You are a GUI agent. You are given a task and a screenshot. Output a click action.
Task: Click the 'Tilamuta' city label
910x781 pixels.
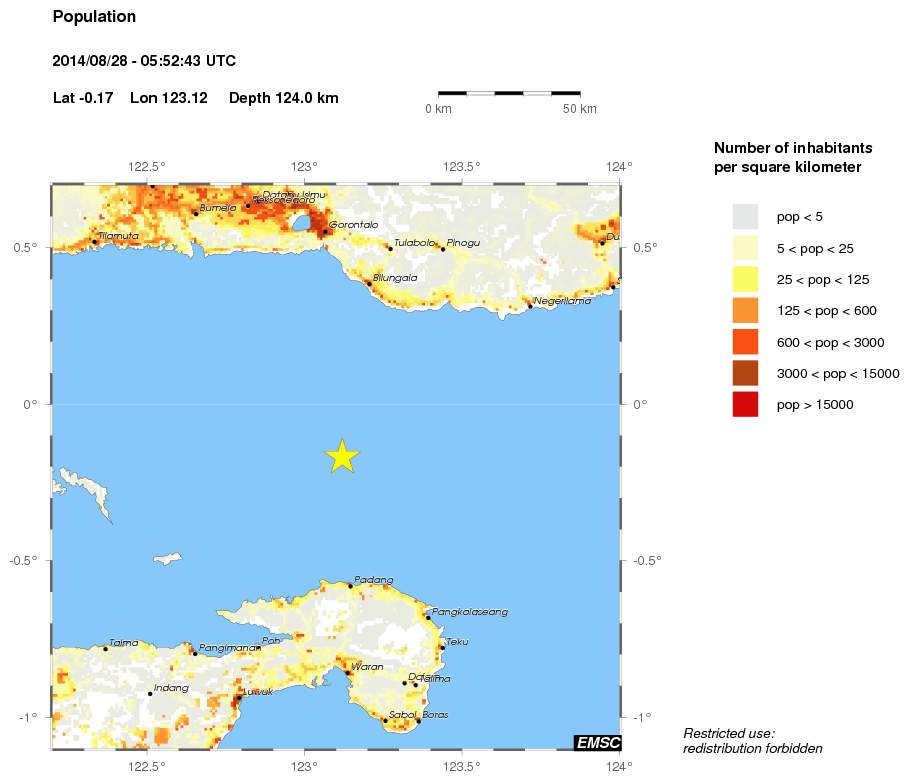click(x=118, y=236)
